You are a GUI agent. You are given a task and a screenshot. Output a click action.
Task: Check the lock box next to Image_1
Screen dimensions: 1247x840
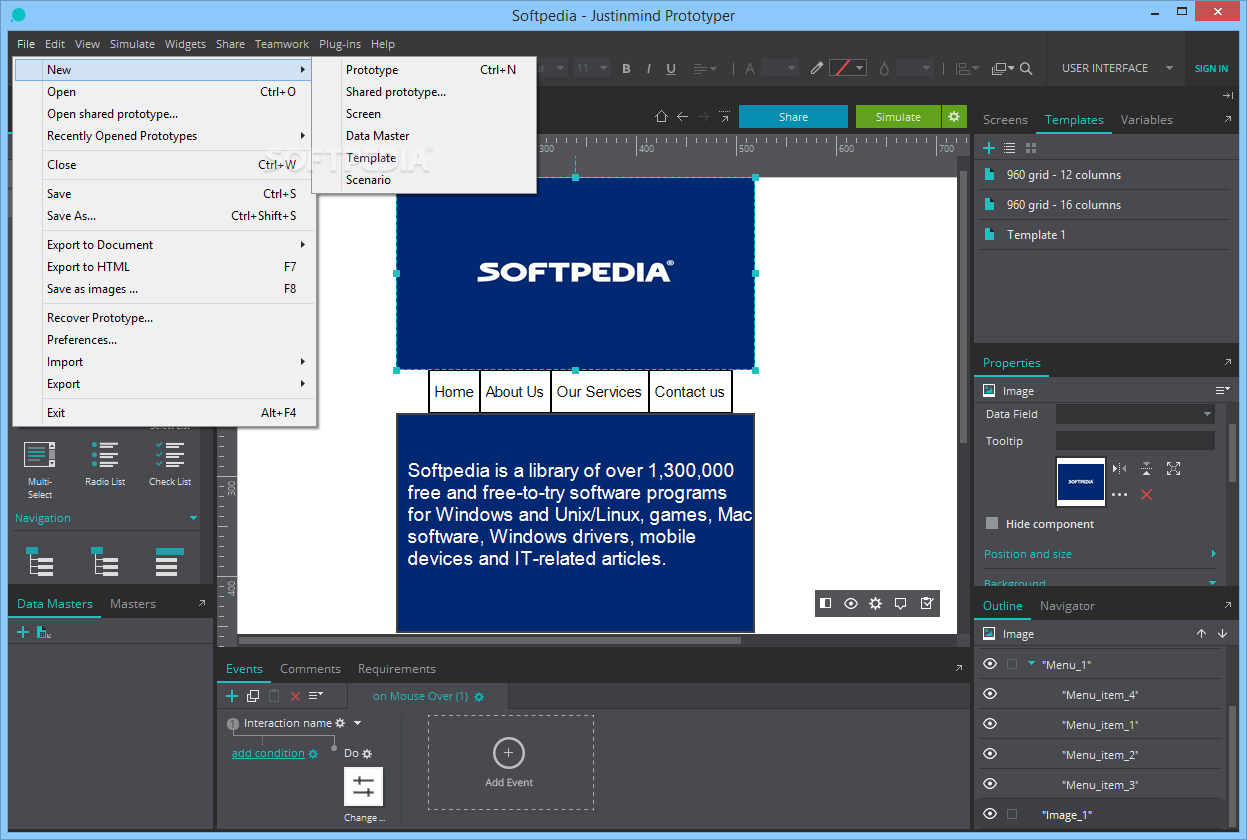click(x=1012, y=814)
